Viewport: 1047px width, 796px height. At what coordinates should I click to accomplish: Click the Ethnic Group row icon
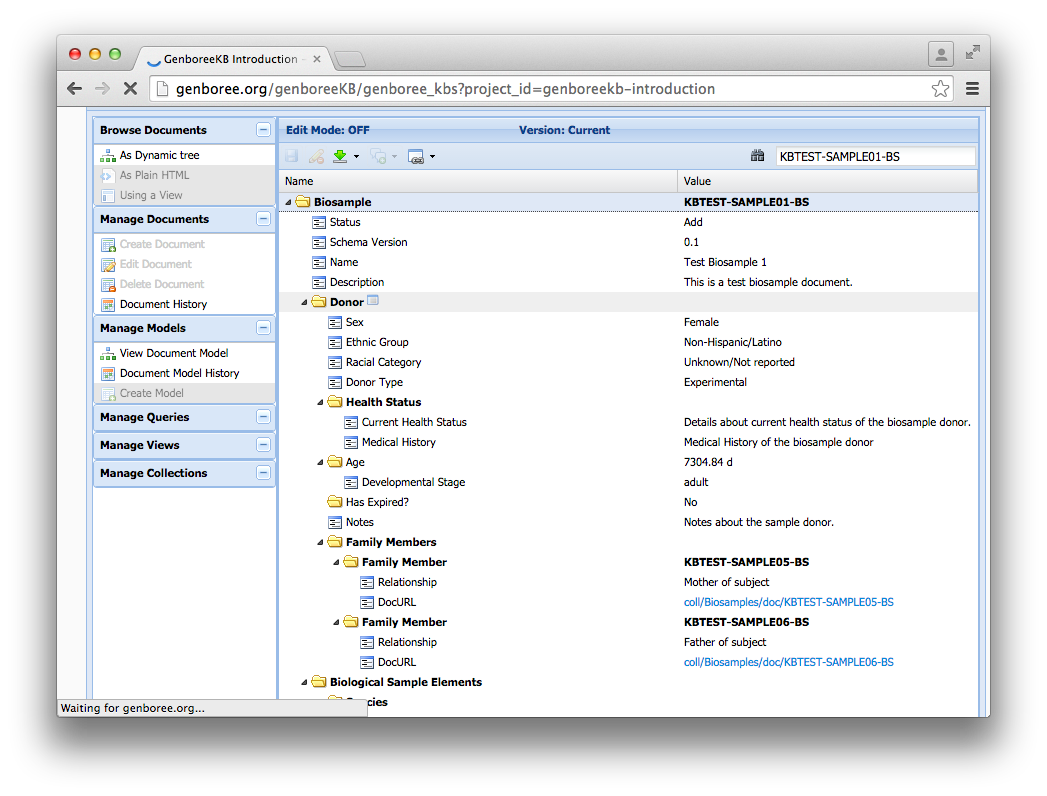[x=335, y=343]
